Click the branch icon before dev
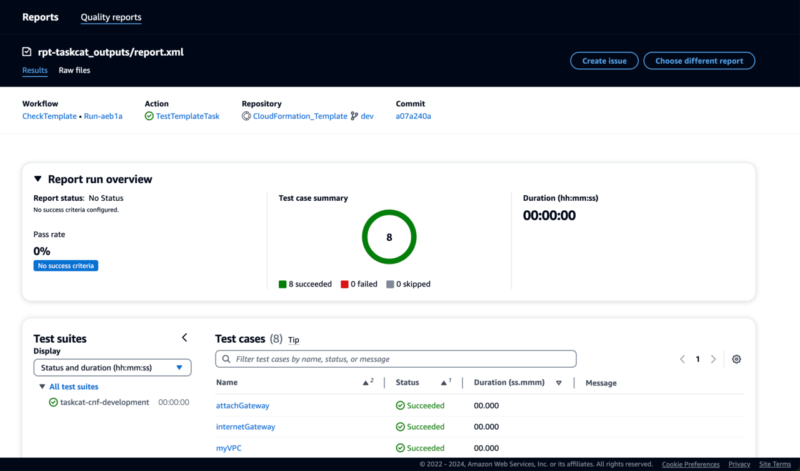800x471 pixels. tap(354, 116)
